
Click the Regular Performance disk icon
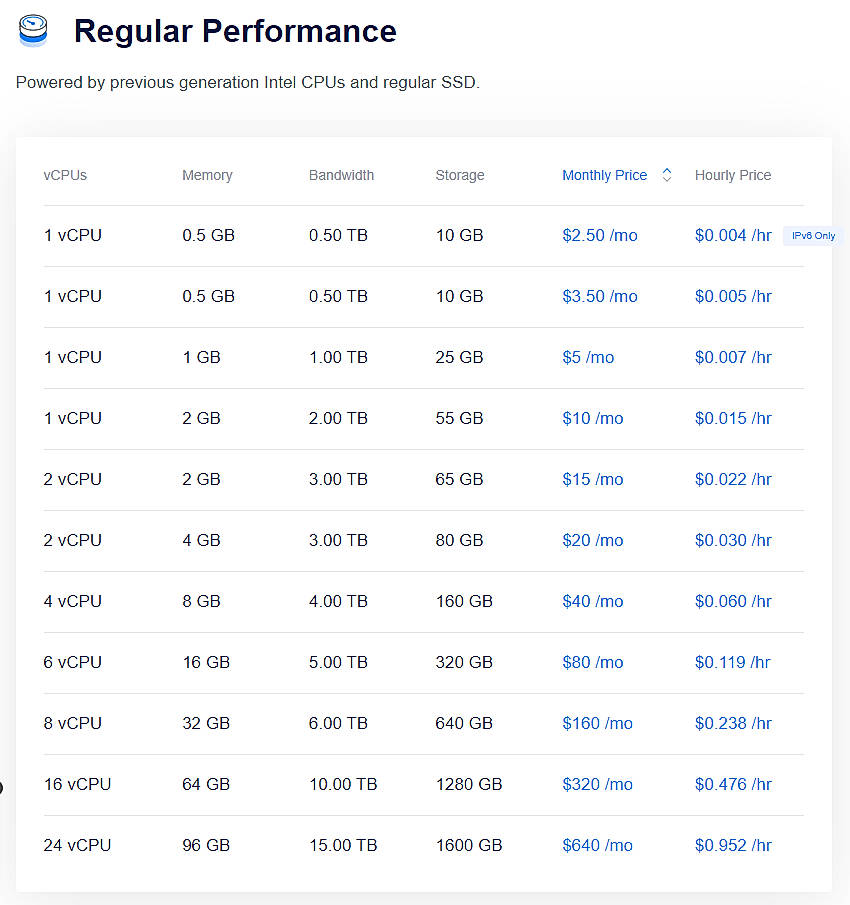tap(33, 31)
